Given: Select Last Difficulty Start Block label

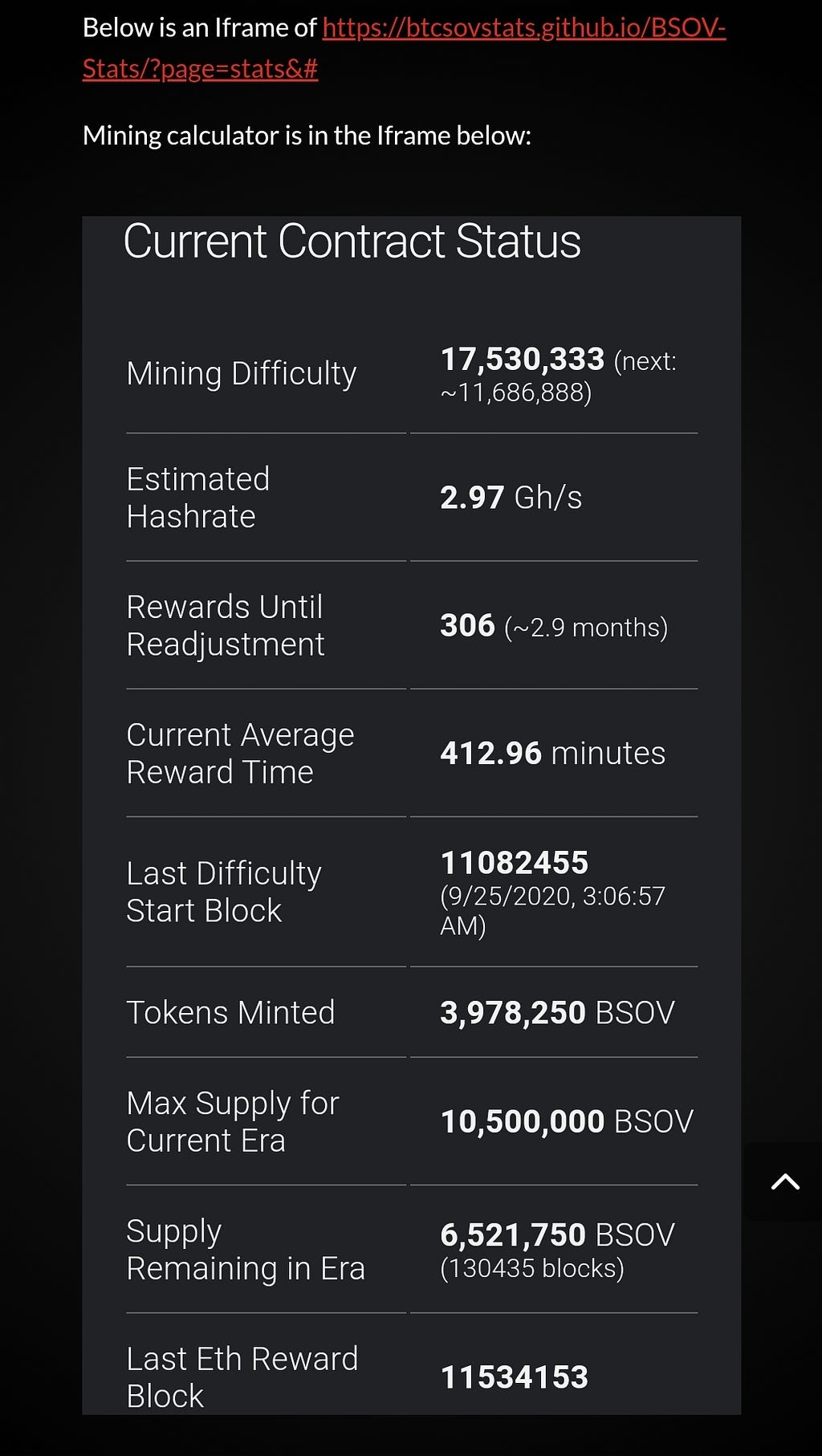Looking at the screenshot, I should tap(224, 892).
